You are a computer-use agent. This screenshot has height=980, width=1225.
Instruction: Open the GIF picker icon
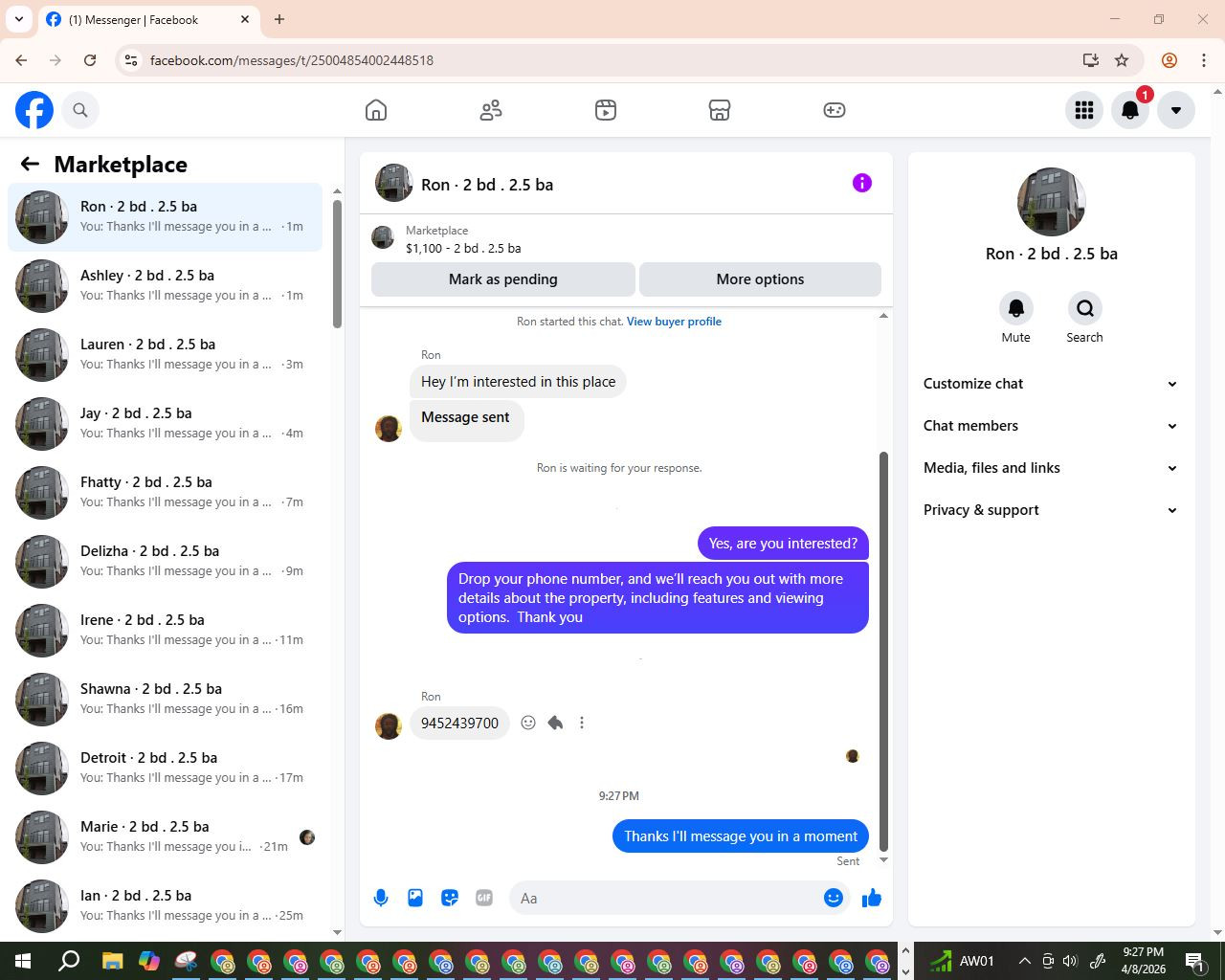coord(484,898)
